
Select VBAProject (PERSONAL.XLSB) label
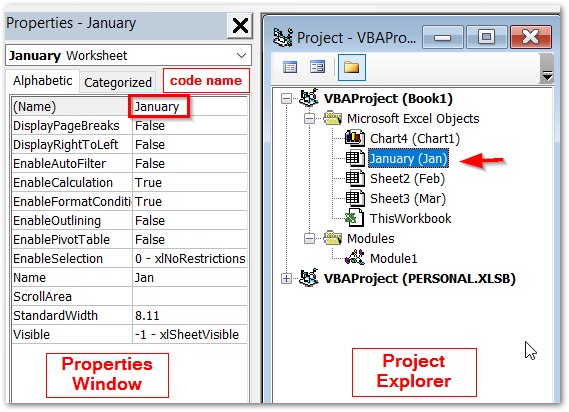tap(419, 278)
